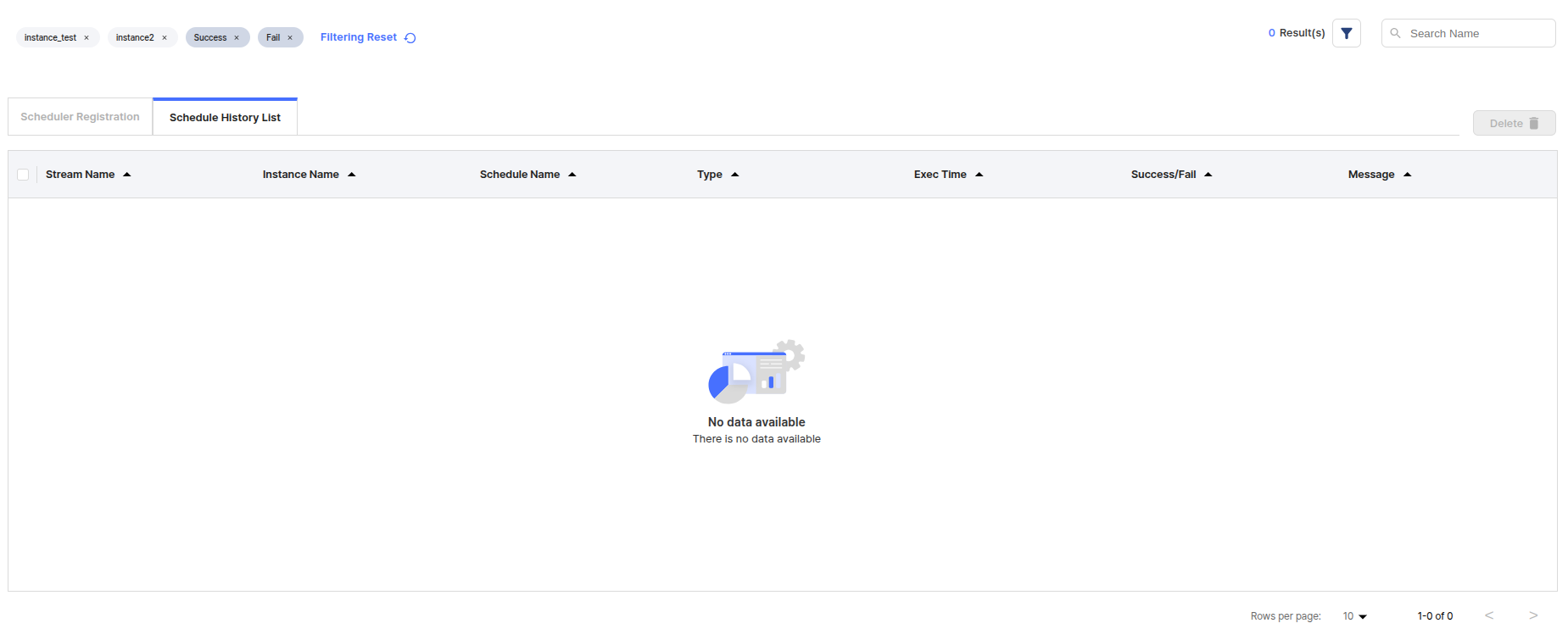Click the Success chip label
The width and height of the screenshot is (1568, 640).
click(210, 38)
